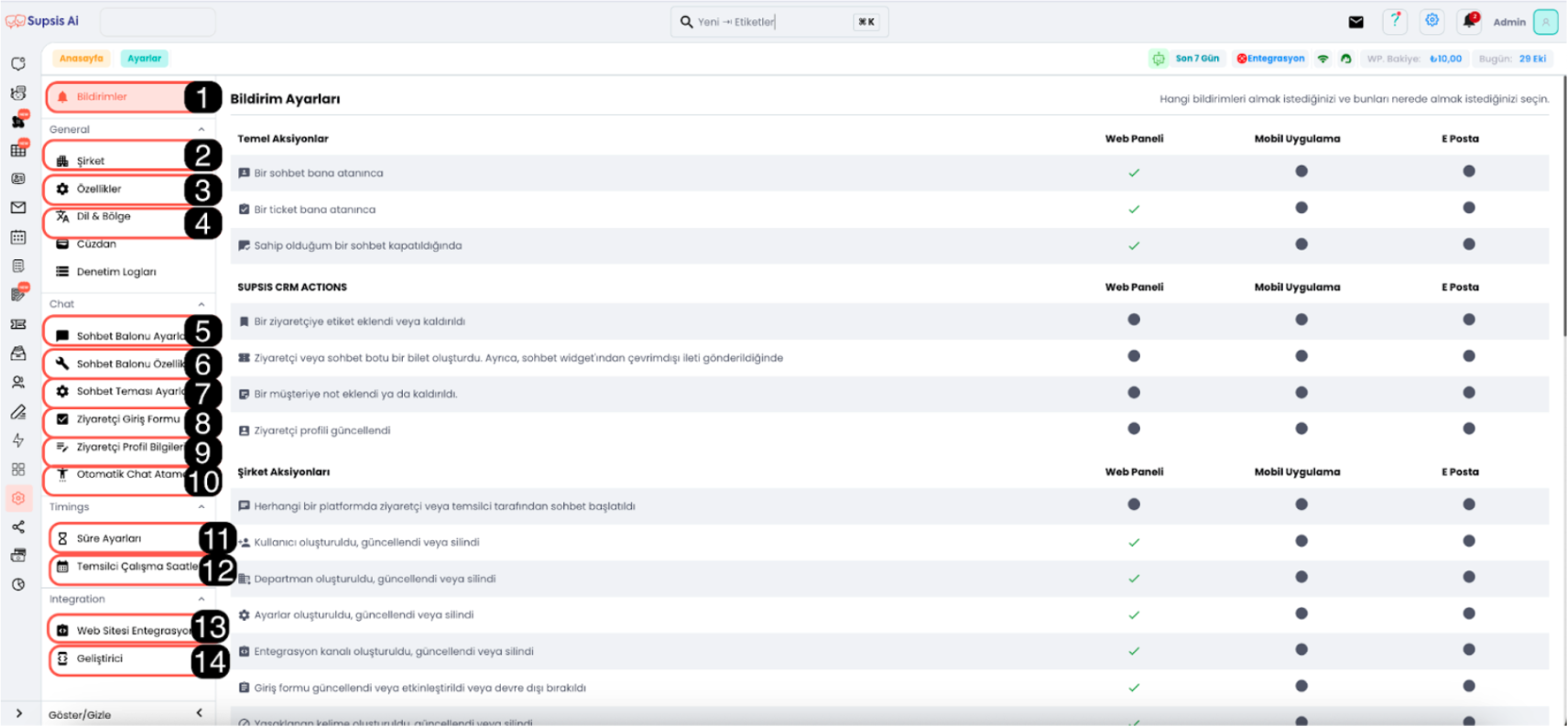Open Bildirimler settings menu item
The image size is (1568, 727).
(x=117, y=97)
